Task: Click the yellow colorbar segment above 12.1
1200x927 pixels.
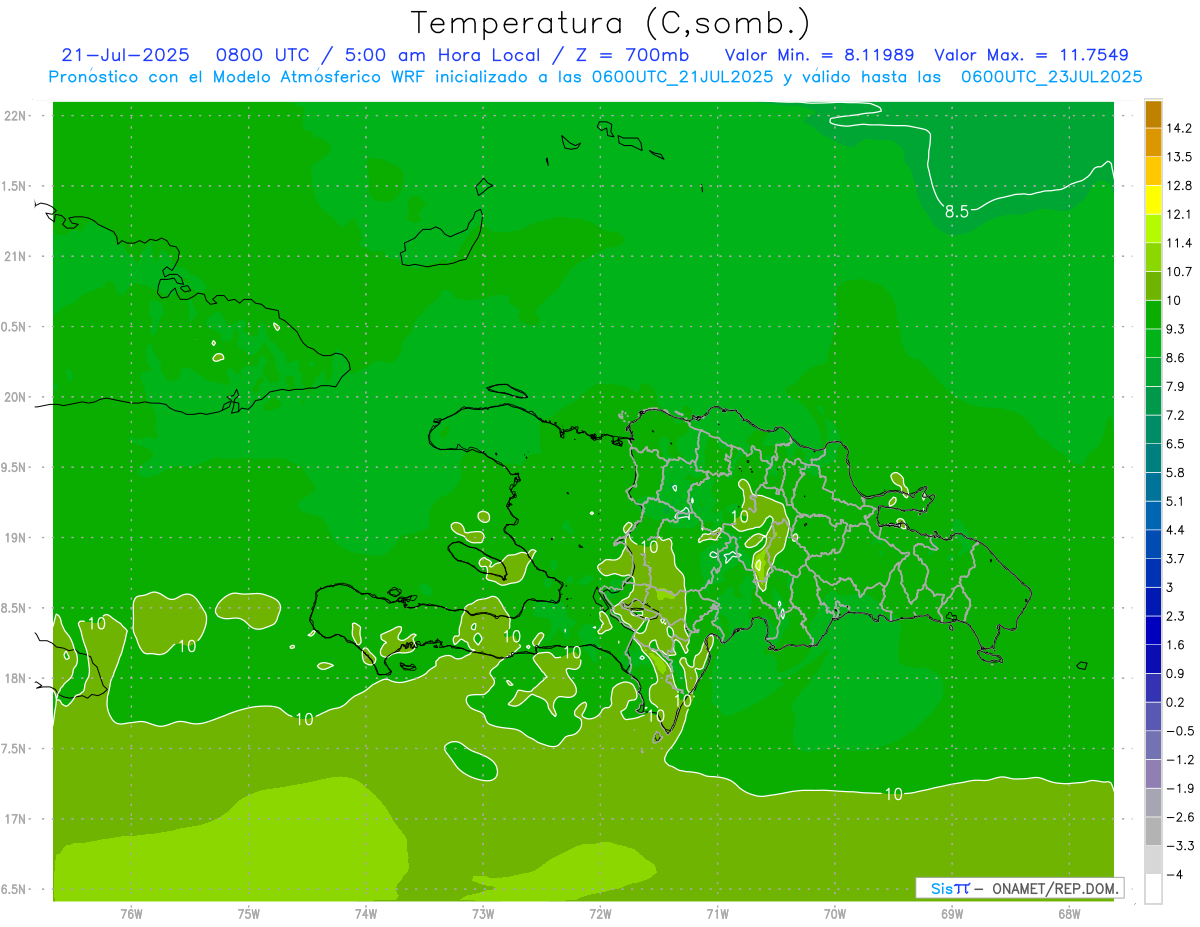Action: coord(1153,200)
